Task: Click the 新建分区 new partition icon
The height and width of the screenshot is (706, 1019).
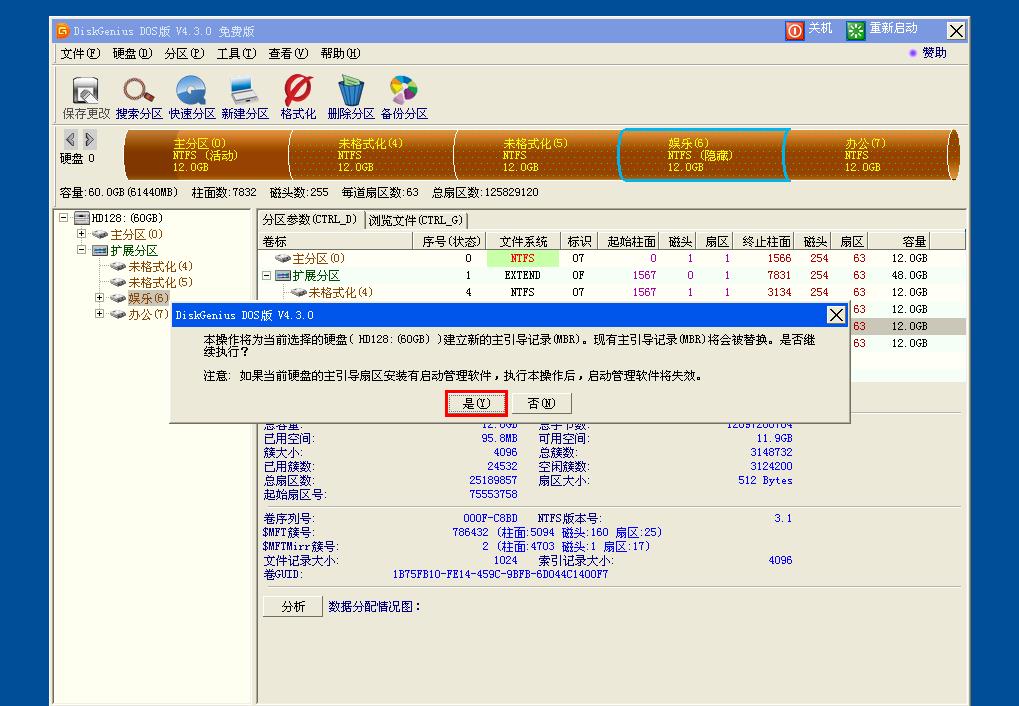Action: (245, 98)
